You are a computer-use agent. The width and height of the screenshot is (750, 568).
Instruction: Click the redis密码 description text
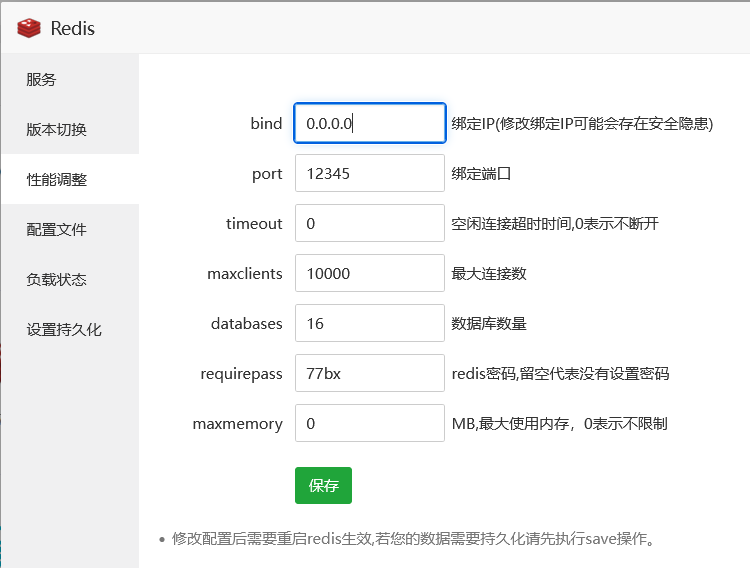click(560, 373)
